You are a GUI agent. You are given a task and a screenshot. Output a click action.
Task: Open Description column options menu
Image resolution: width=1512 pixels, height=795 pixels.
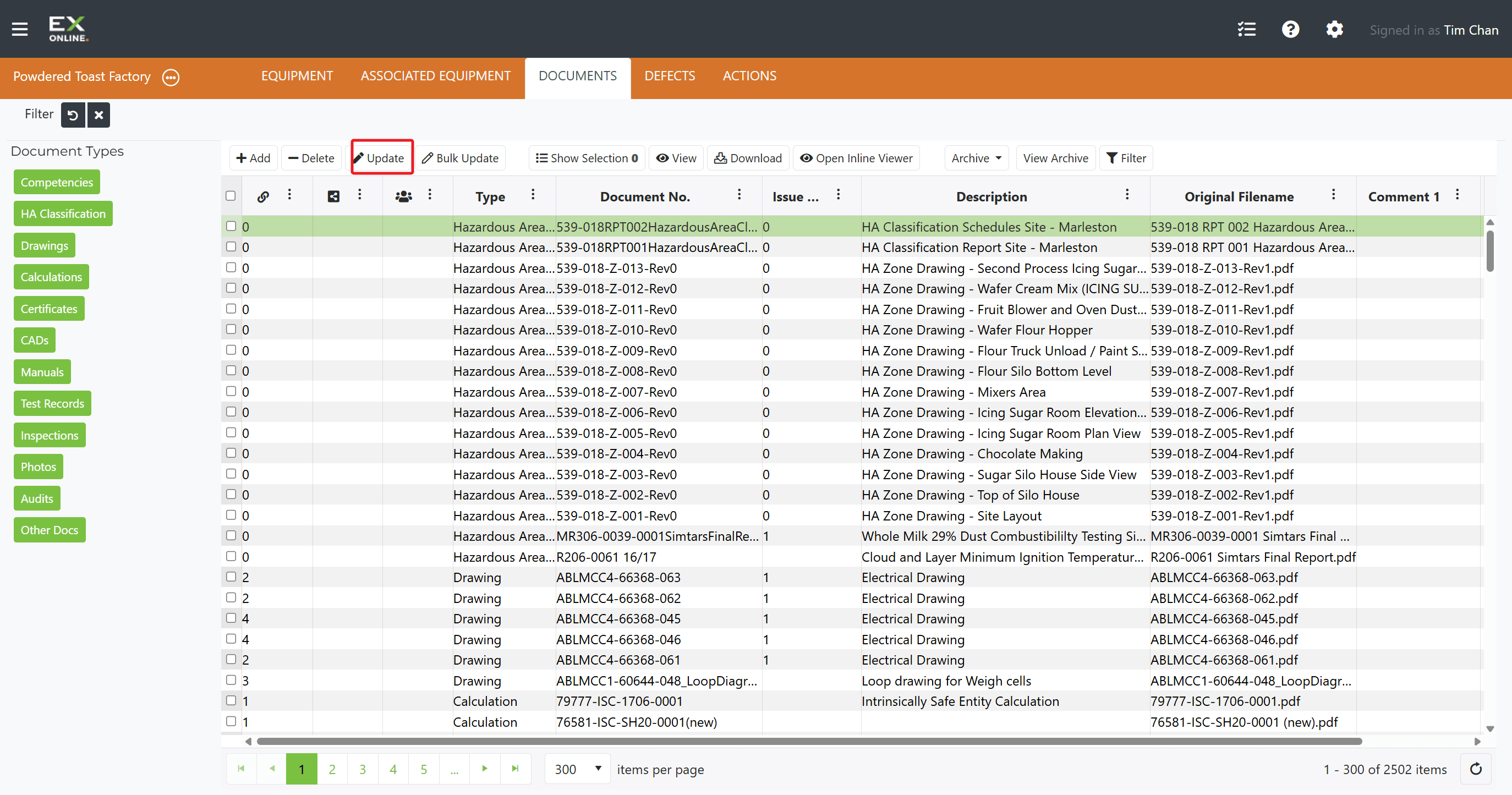point(1127,195)
